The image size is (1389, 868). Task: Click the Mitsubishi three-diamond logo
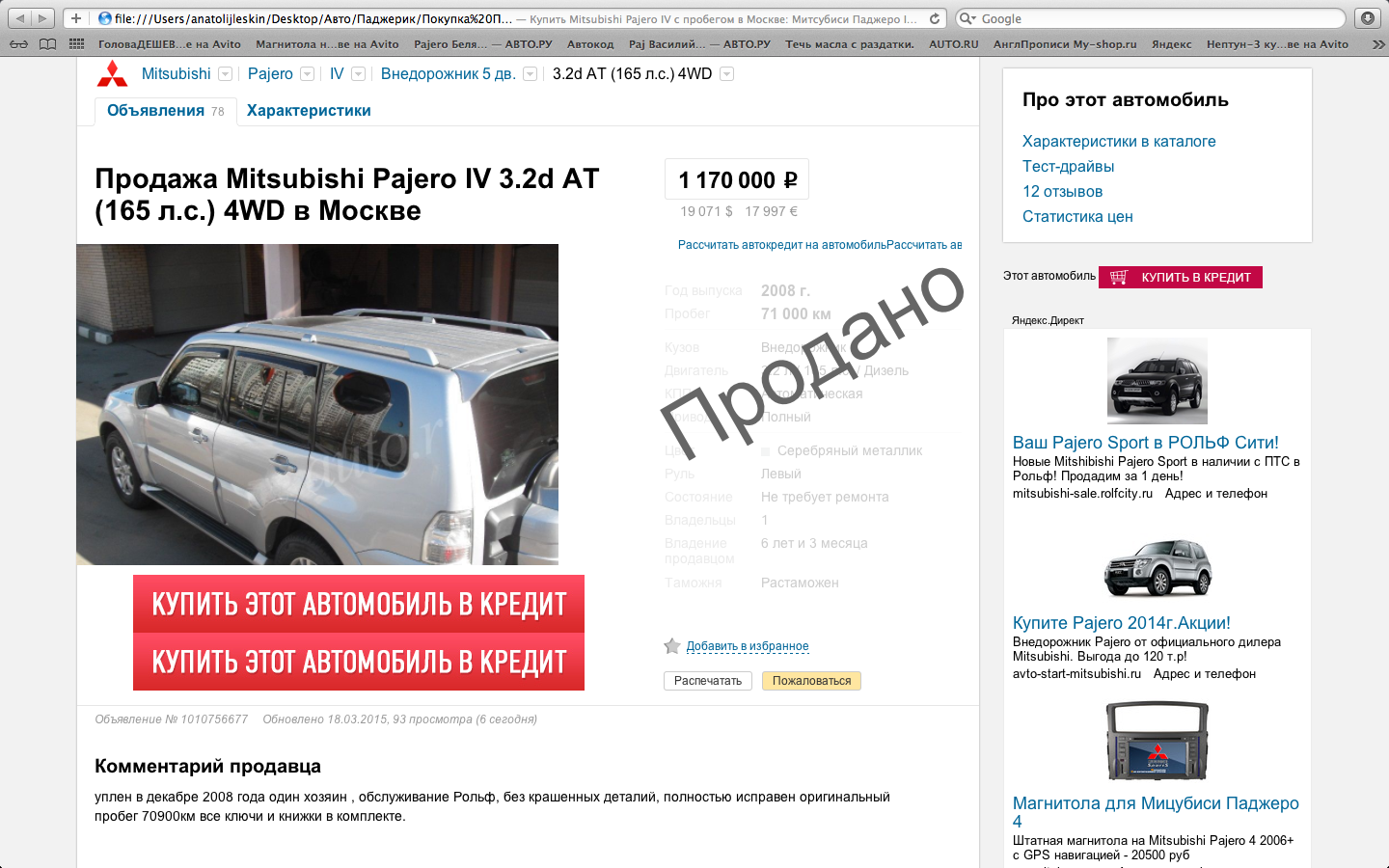click(x=112, y=74)
